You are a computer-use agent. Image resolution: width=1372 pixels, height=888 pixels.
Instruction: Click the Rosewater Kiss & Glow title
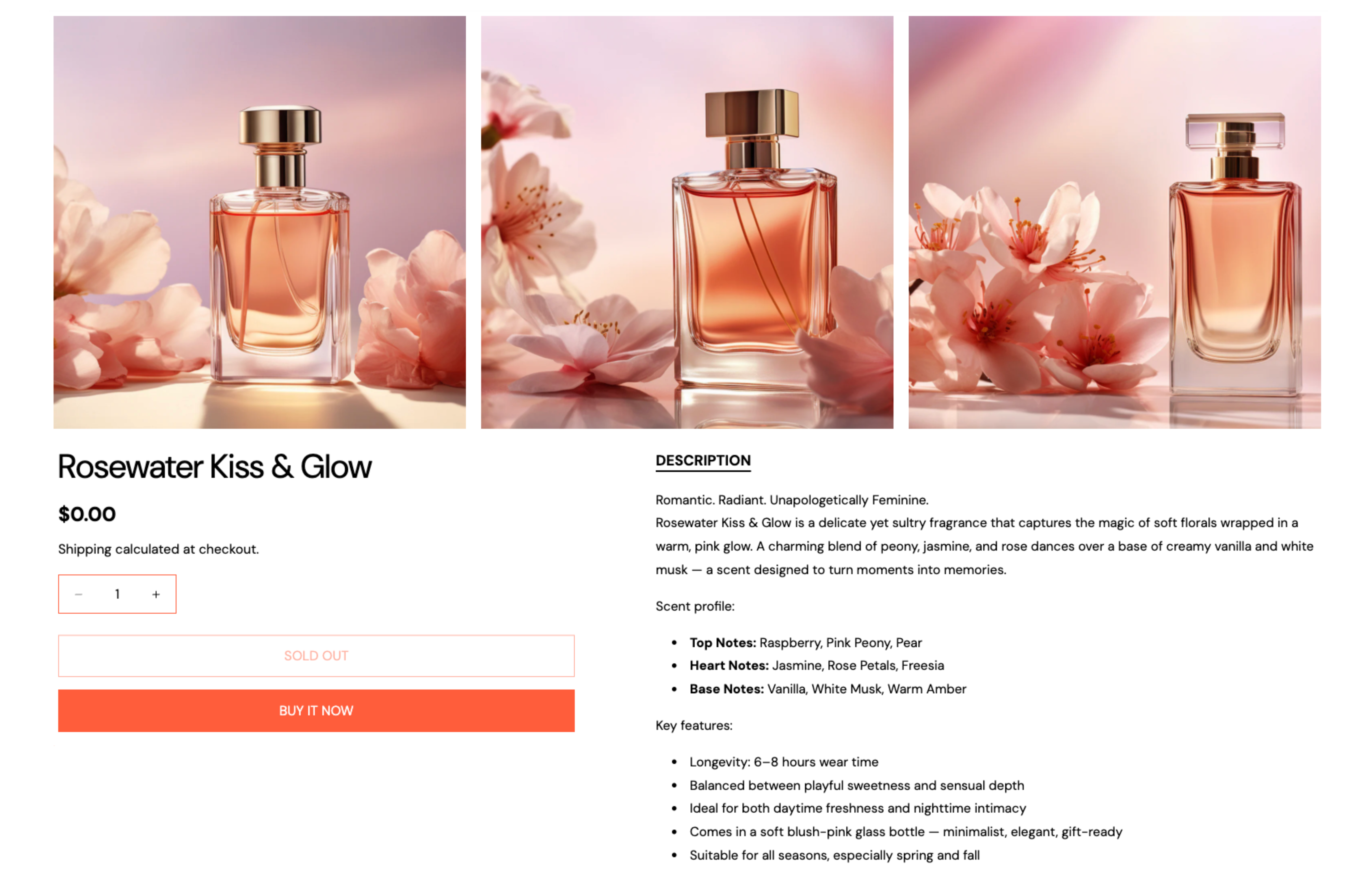pos(214,466)
